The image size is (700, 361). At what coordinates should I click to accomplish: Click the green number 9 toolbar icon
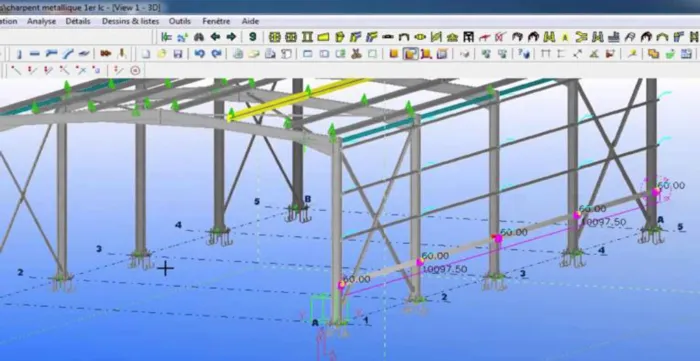[253, 37]
